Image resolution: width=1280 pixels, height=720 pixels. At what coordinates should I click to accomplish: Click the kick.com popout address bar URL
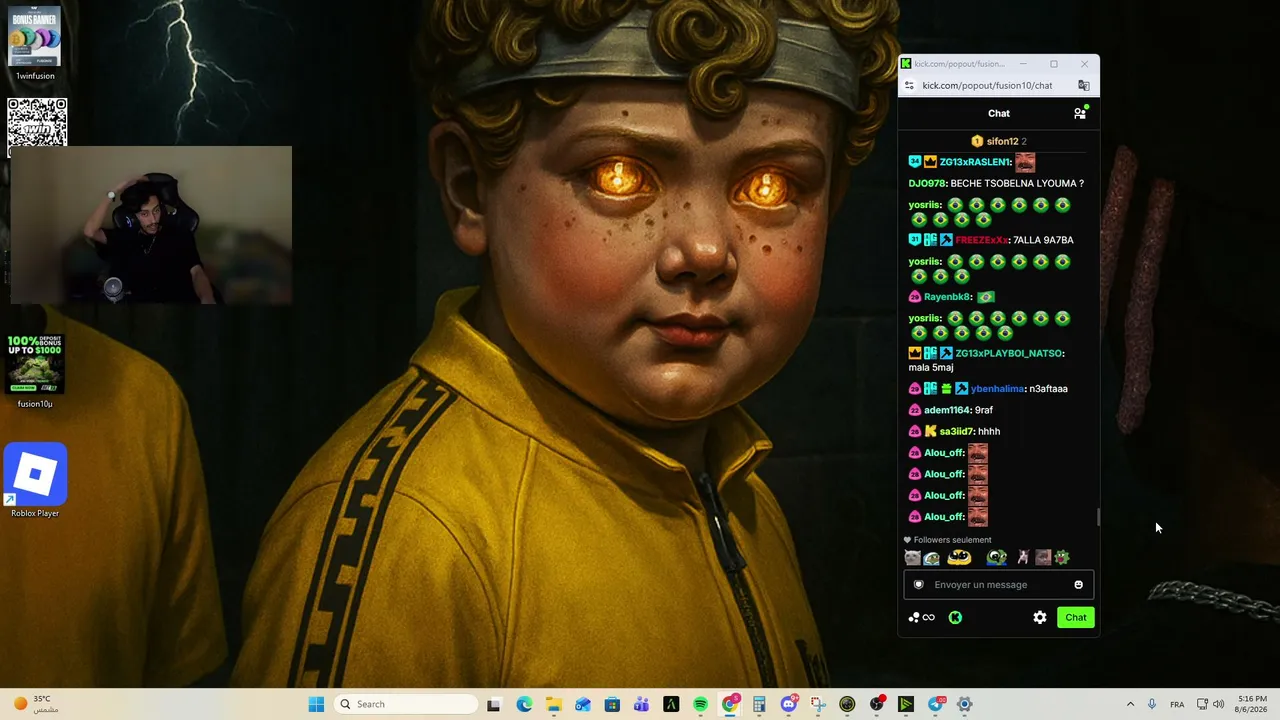pyautogui.click(x=987, y=85)
